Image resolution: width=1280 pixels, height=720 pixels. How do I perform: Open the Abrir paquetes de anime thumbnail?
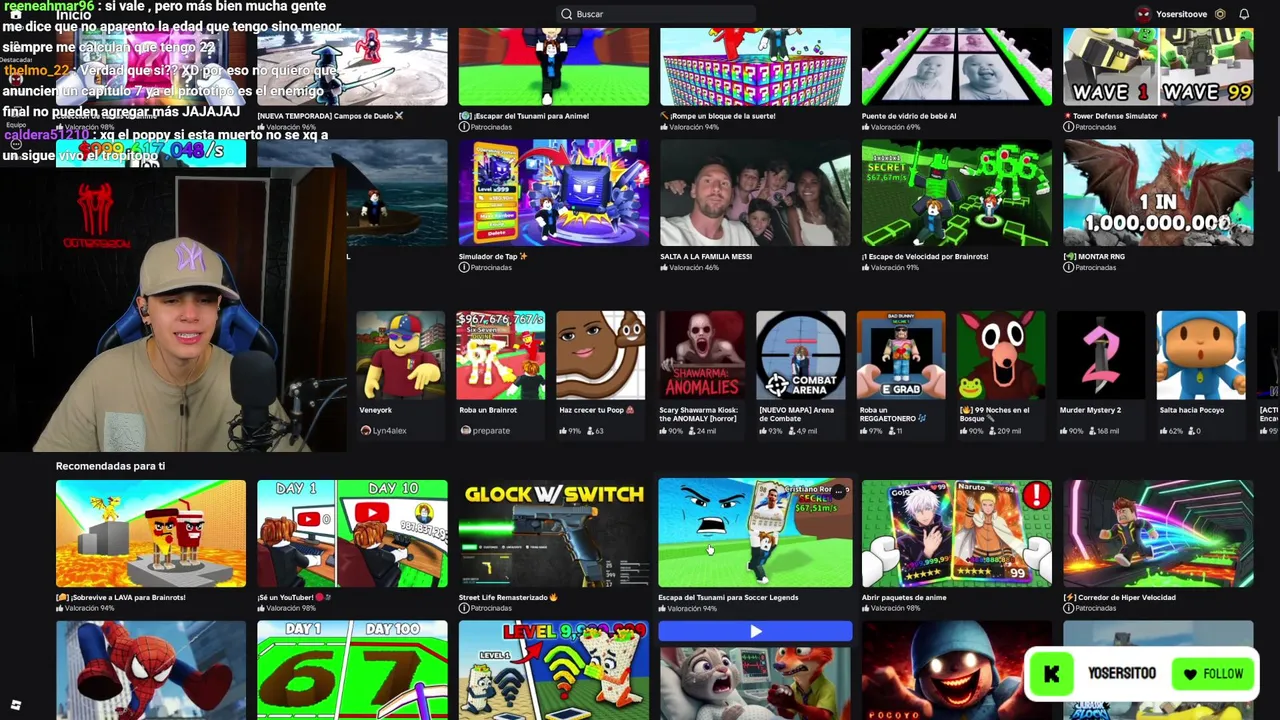[956, 533]
